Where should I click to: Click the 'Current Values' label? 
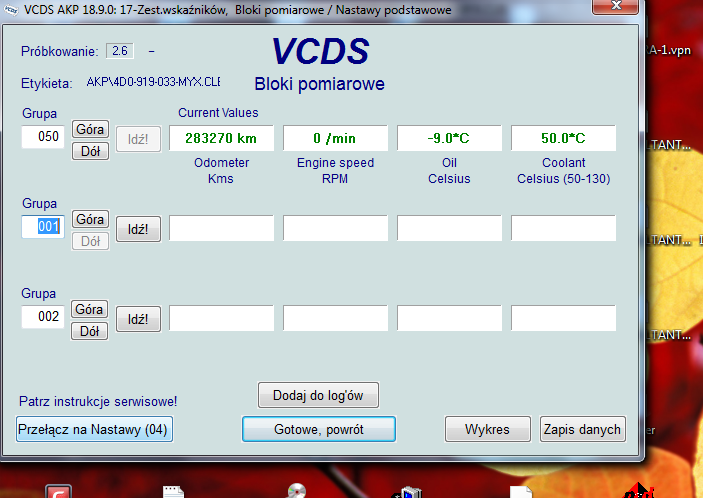[218, 113]
